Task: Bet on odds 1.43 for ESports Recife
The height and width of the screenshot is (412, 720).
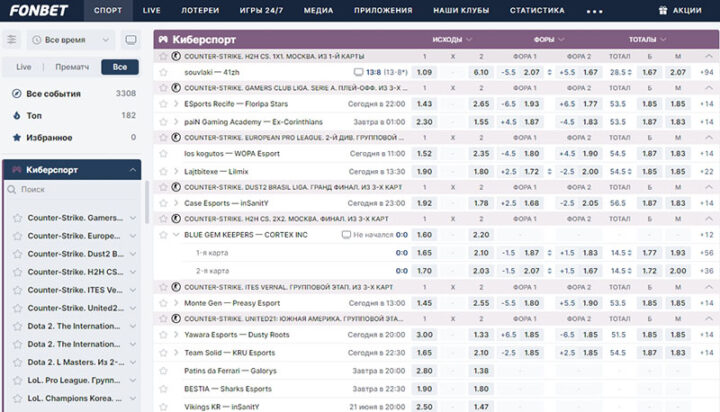Action: [x=424, y=104]
